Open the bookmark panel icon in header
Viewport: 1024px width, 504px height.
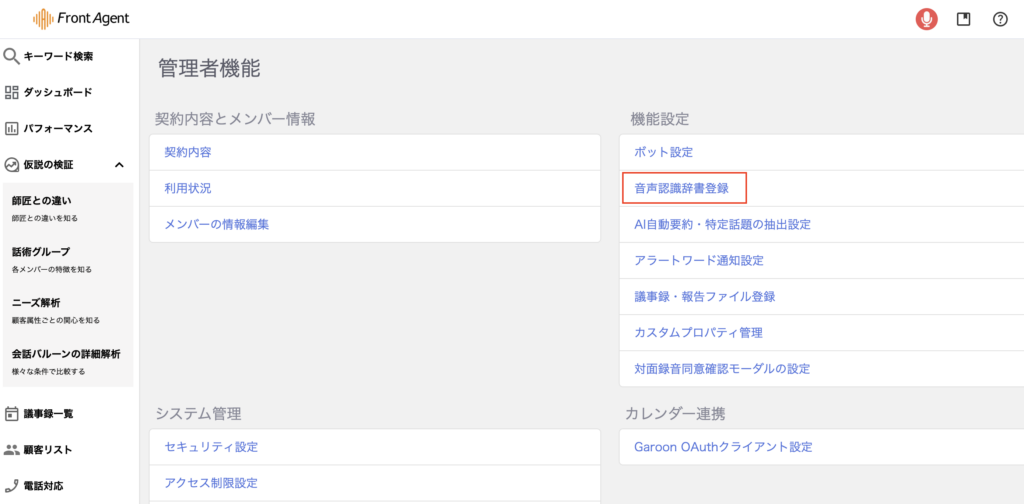[x=964, y=19]
